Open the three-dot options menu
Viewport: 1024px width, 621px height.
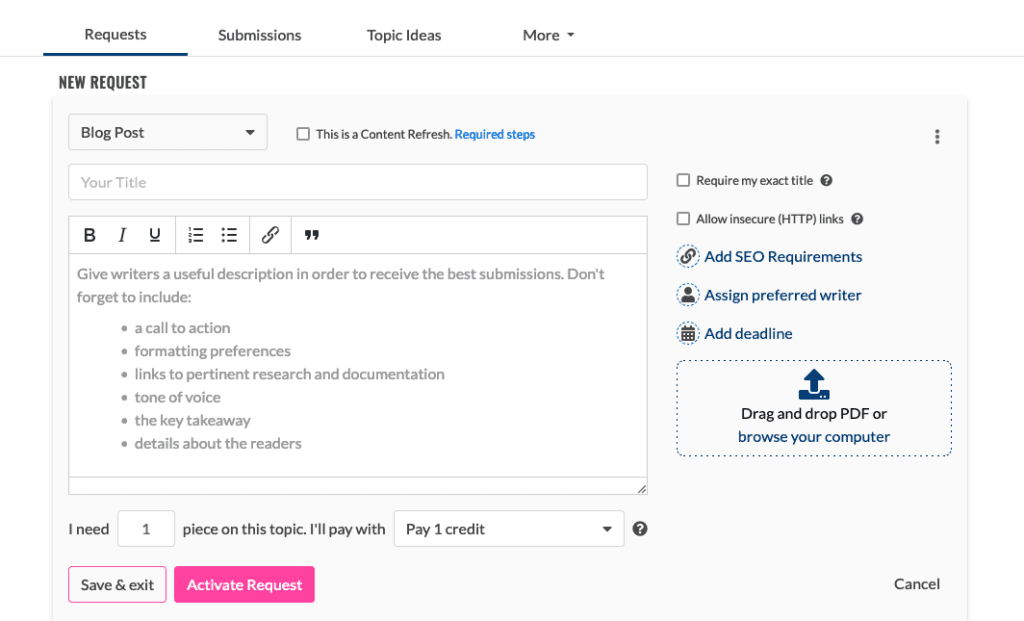(936, 137)
